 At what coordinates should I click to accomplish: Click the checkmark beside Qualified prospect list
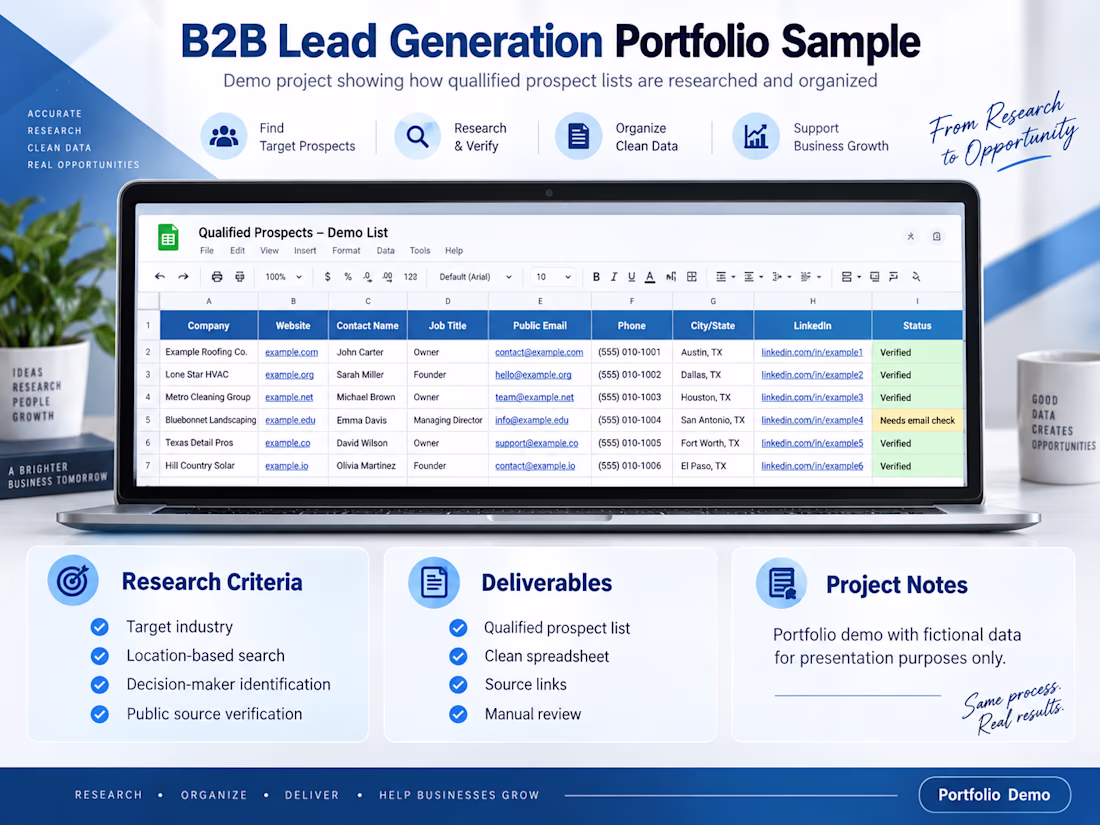(458, 628)
